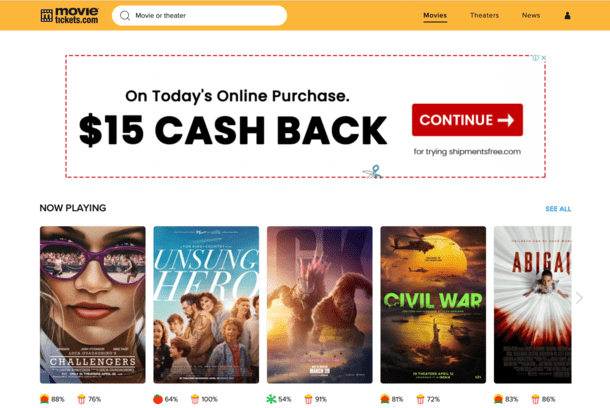Click Unsung Hero 100% popcorn audience icon

pyautogui.click(x=195, y=399)
